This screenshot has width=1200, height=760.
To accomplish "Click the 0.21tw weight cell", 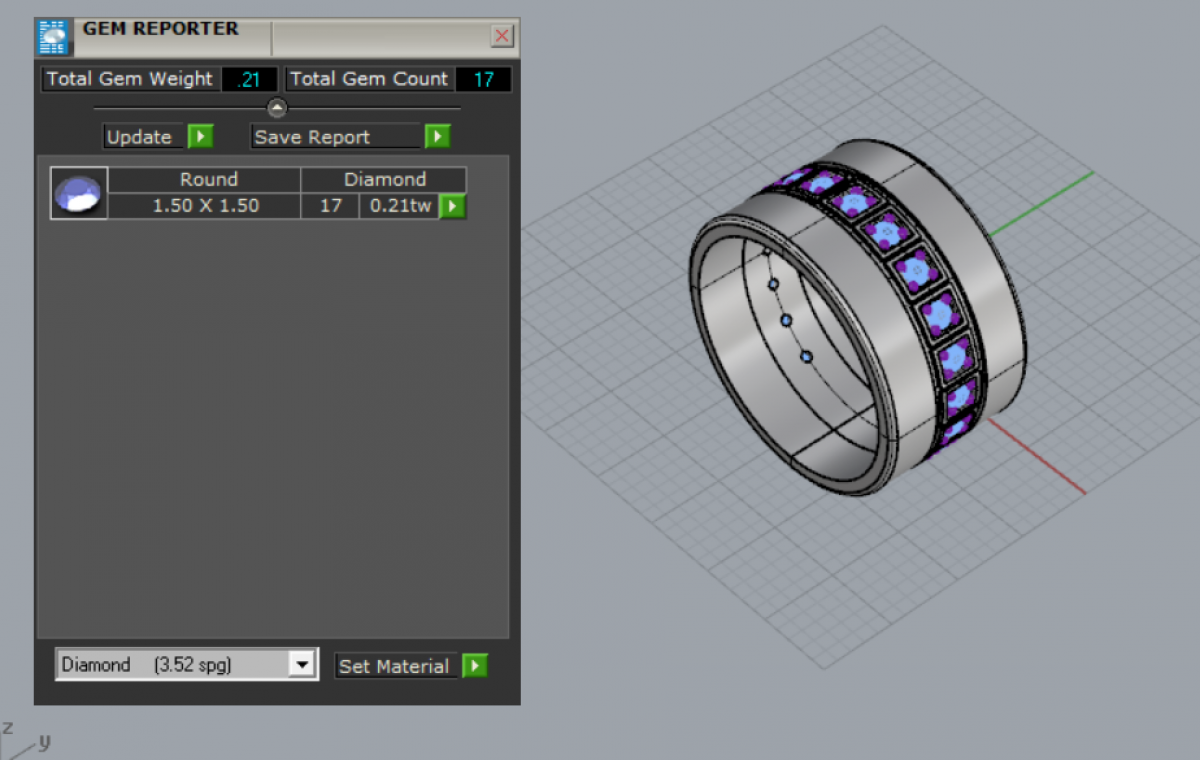I will tap(400, 206).
